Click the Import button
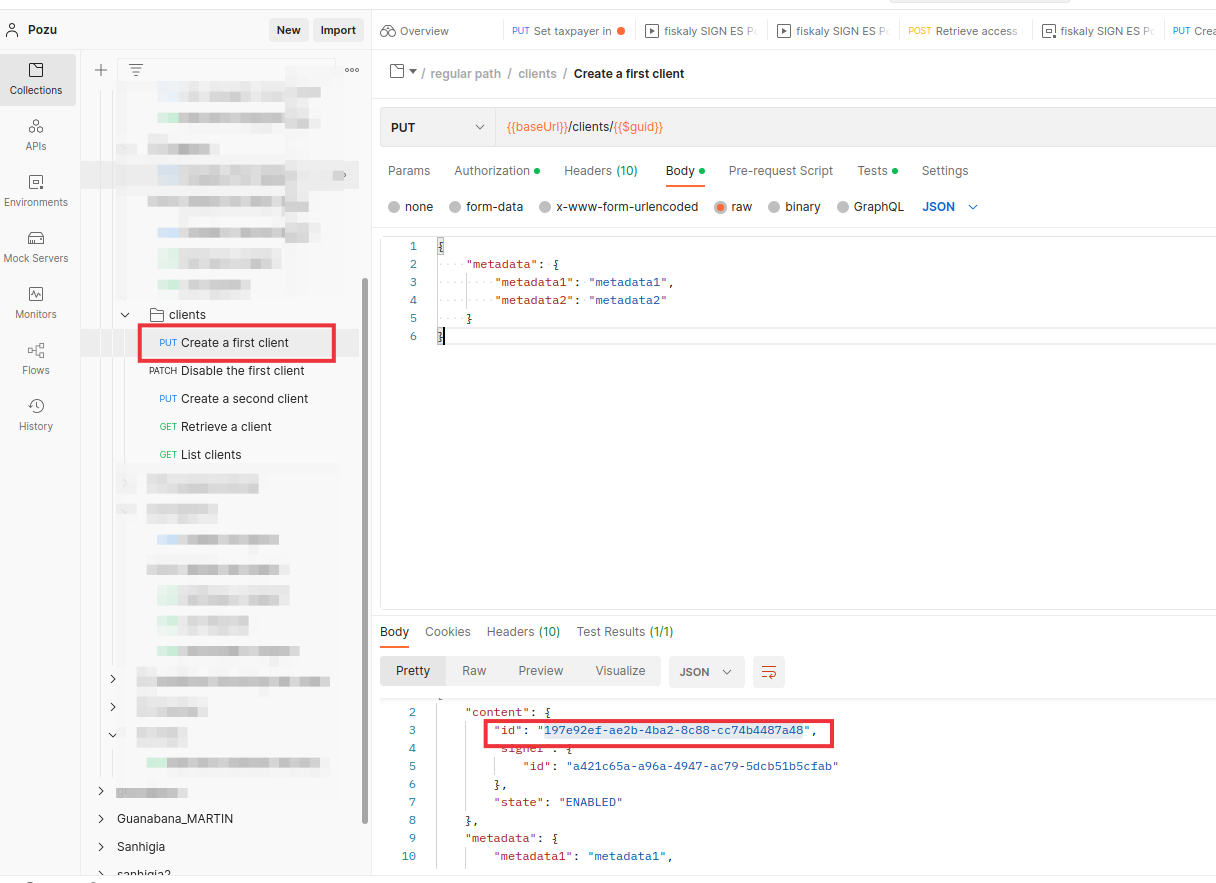 click(x=338, y=30)
